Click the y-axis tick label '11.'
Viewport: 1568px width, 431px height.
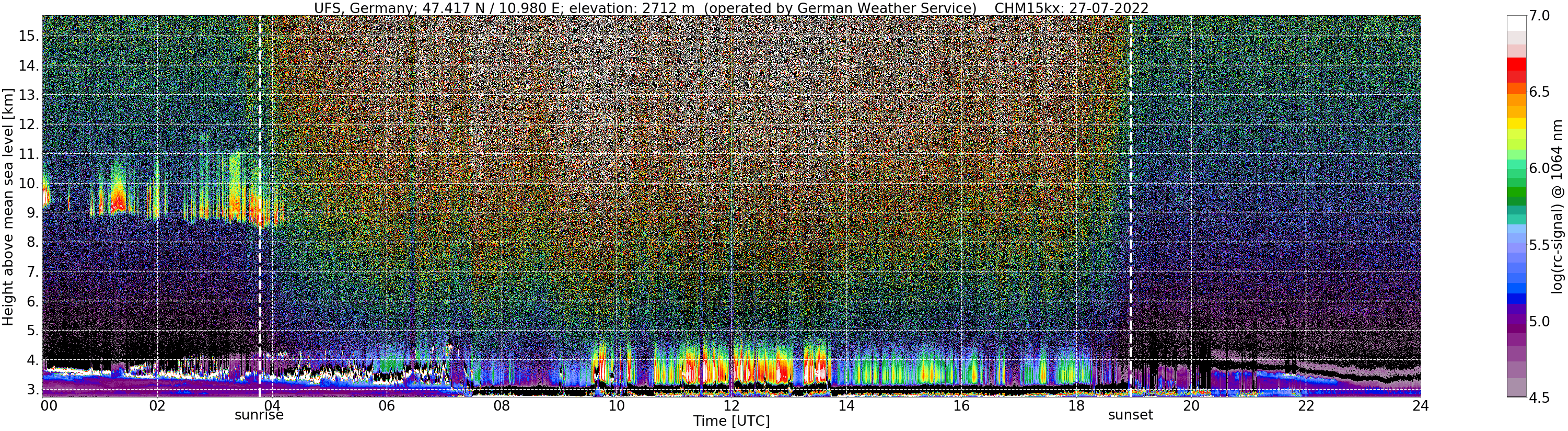click(x=29, y=154)
